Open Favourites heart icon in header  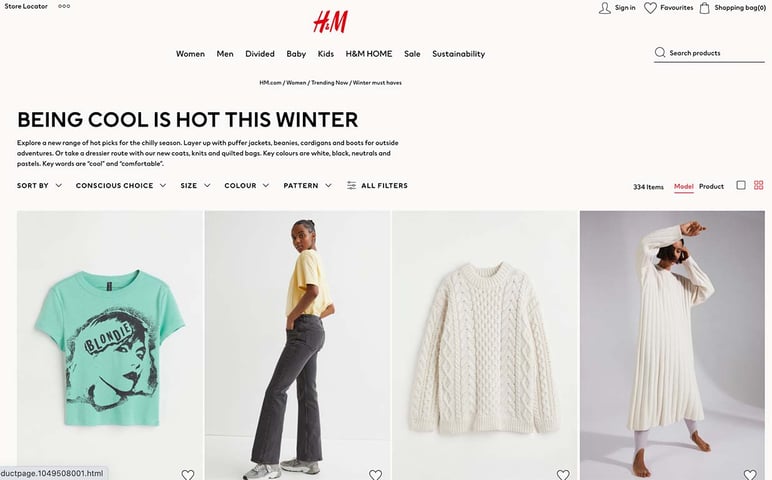tap(650, 8)
